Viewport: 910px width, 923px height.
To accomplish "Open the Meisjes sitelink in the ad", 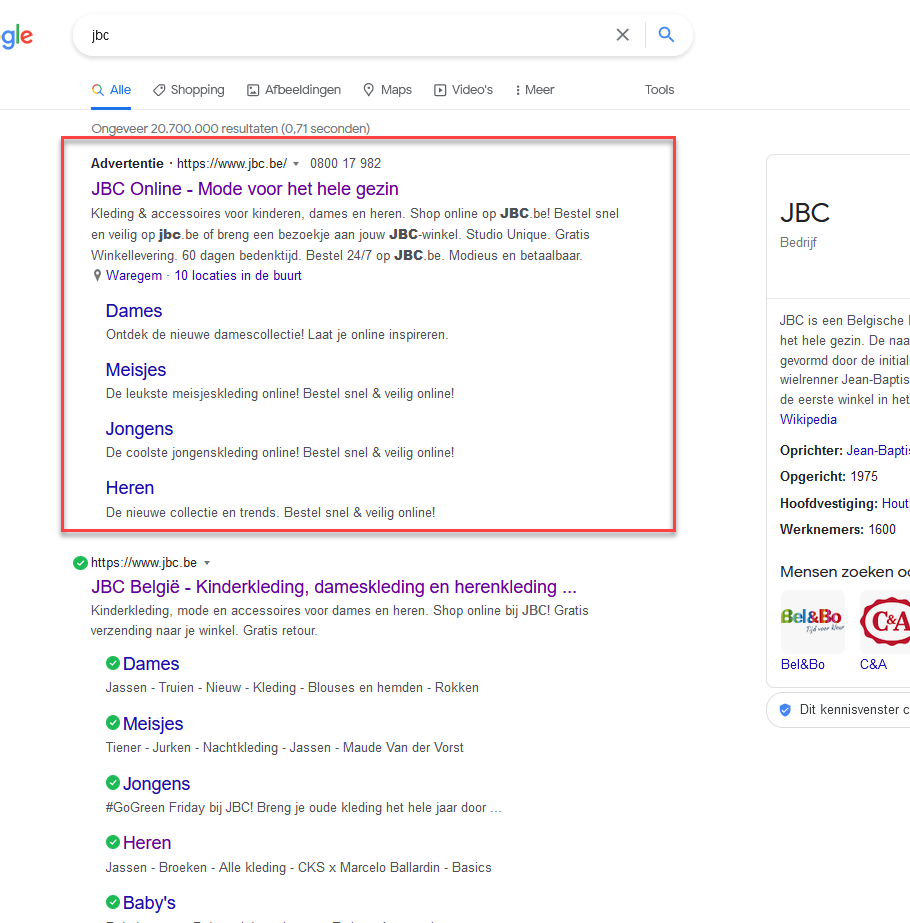I will point(136,370).
